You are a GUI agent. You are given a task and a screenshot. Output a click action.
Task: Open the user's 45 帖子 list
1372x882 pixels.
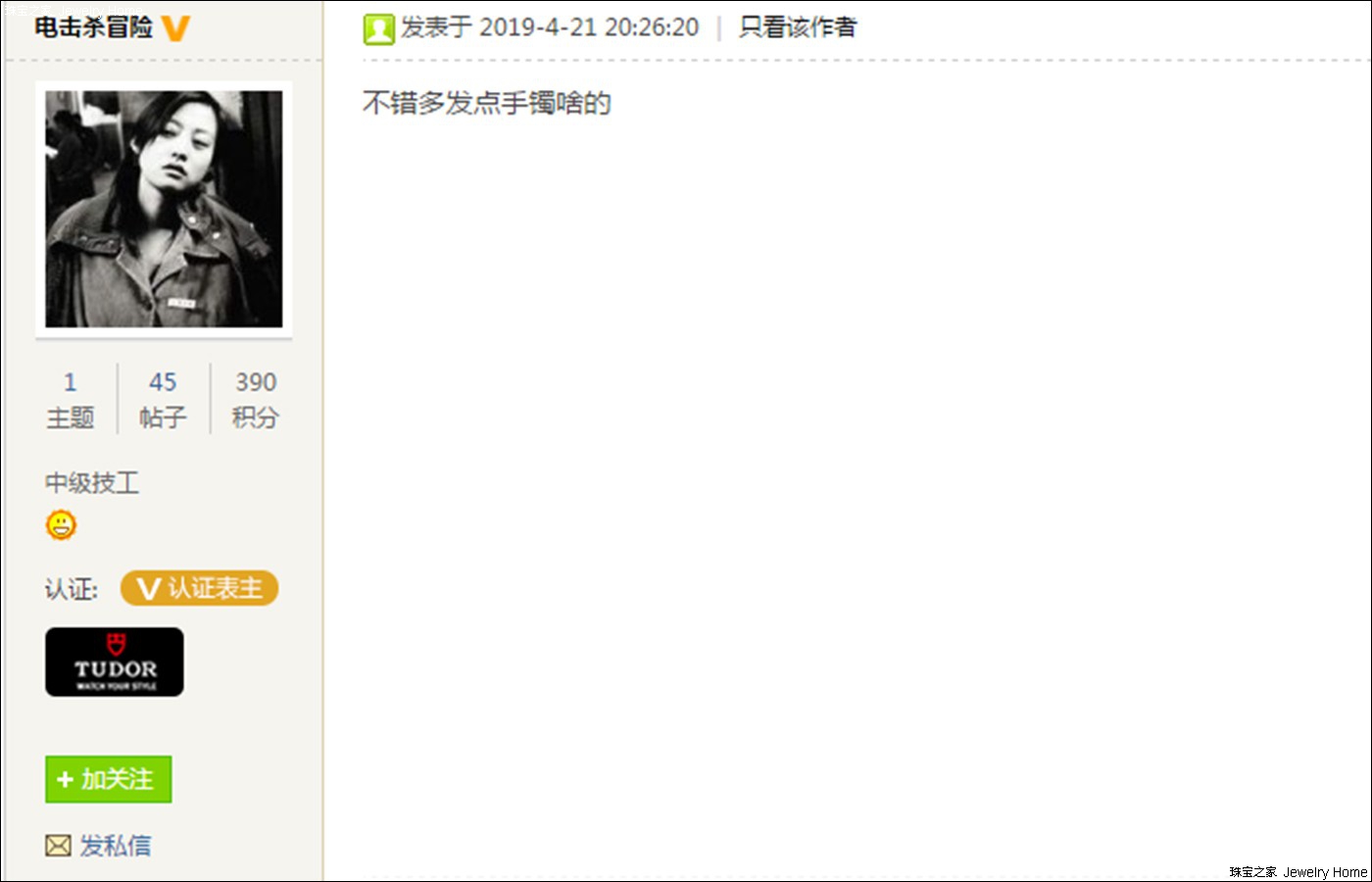coord(163,400)
